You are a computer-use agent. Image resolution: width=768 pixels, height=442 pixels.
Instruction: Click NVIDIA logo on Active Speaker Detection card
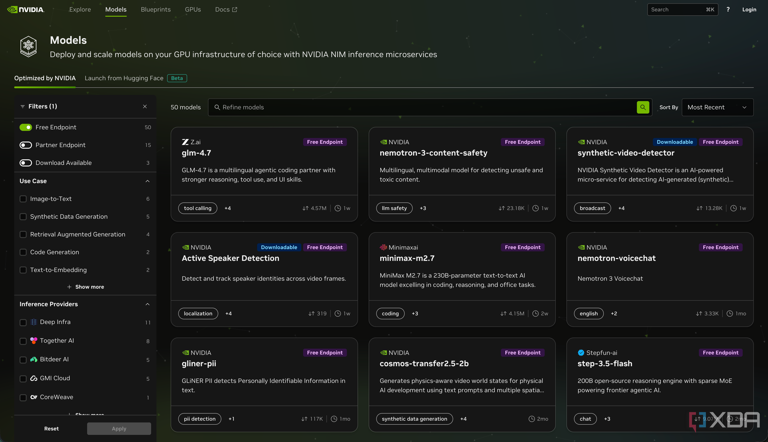[x=185, y=247]
